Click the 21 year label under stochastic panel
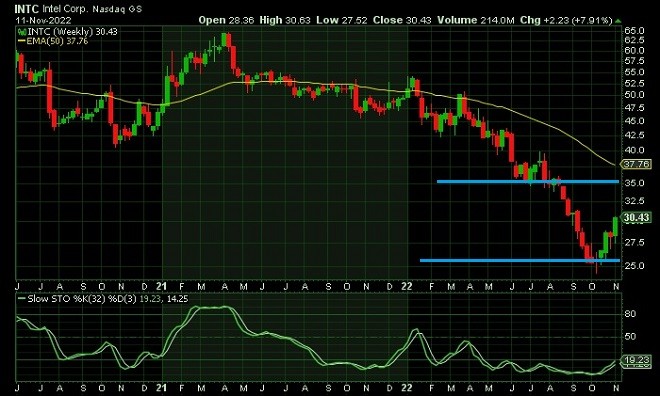The height and width of the screenshot is (396, 660). coord(162,388)
